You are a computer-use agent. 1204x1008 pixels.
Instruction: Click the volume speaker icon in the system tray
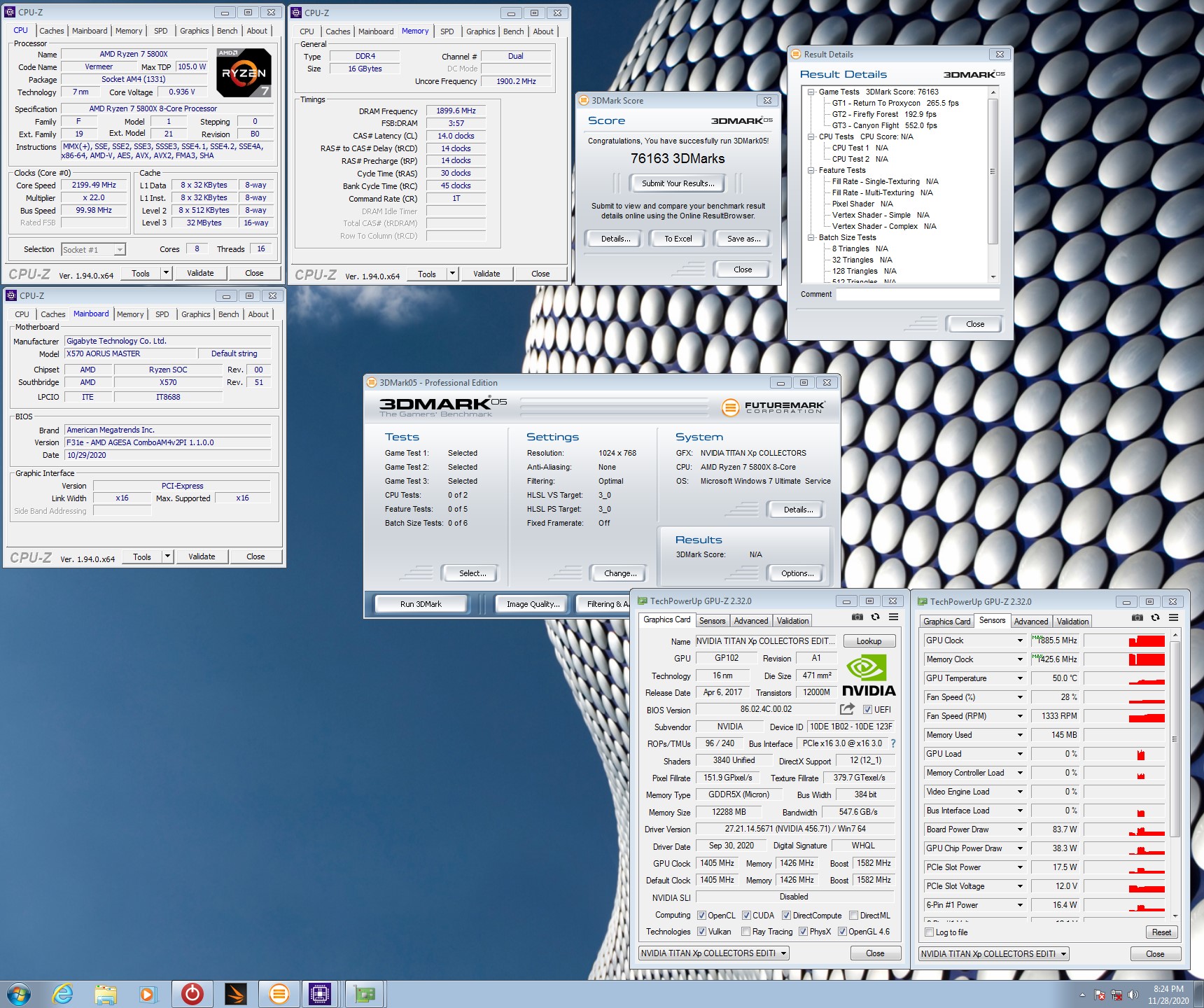click(x=1133, y=995)
